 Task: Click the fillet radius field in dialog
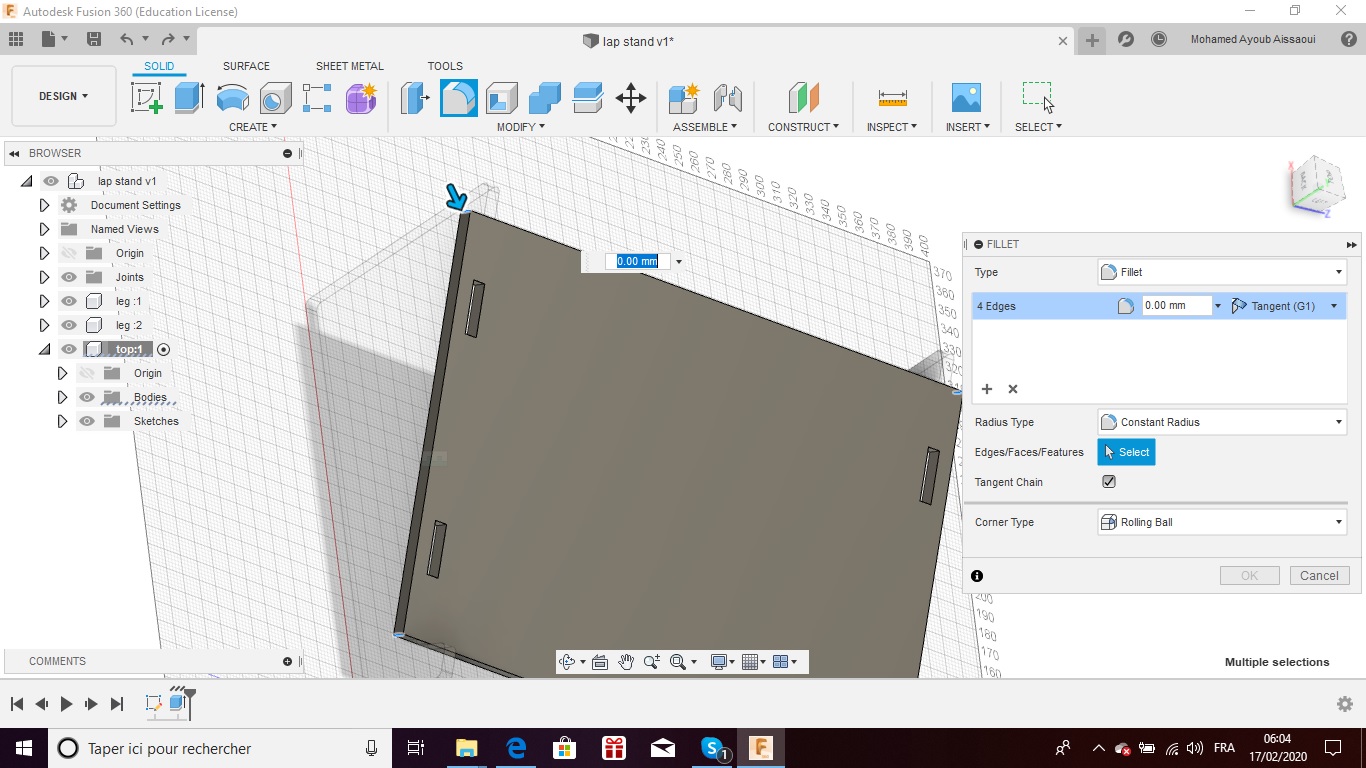(1176, 306)
